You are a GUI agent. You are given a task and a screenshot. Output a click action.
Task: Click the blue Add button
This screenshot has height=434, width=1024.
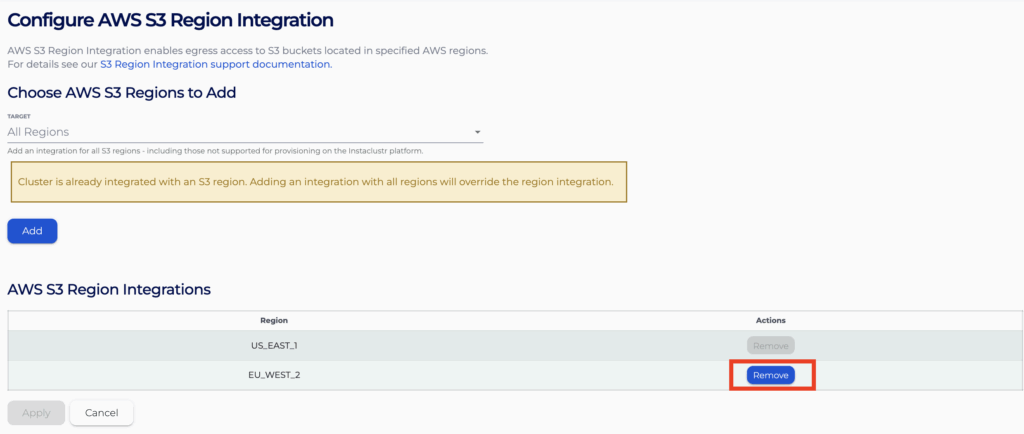(x=33, y=231)
